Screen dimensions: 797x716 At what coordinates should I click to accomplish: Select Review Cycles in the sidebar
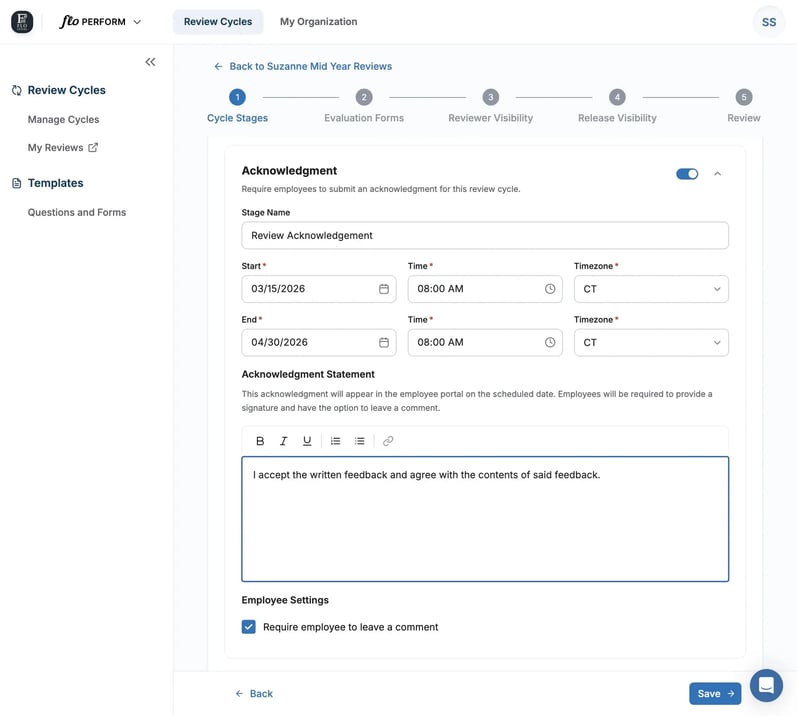pos(67,90)
